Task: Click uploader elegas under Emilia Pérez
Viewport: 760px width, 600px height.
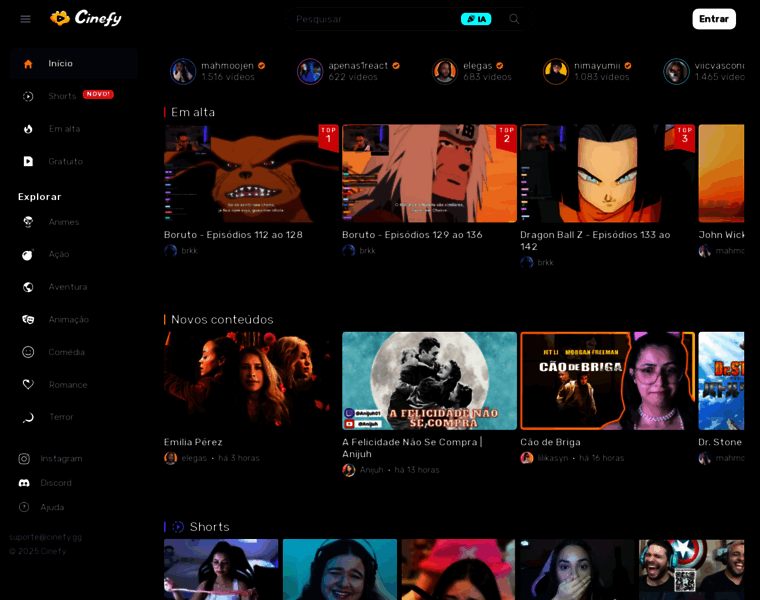Action: coord(194,458)
